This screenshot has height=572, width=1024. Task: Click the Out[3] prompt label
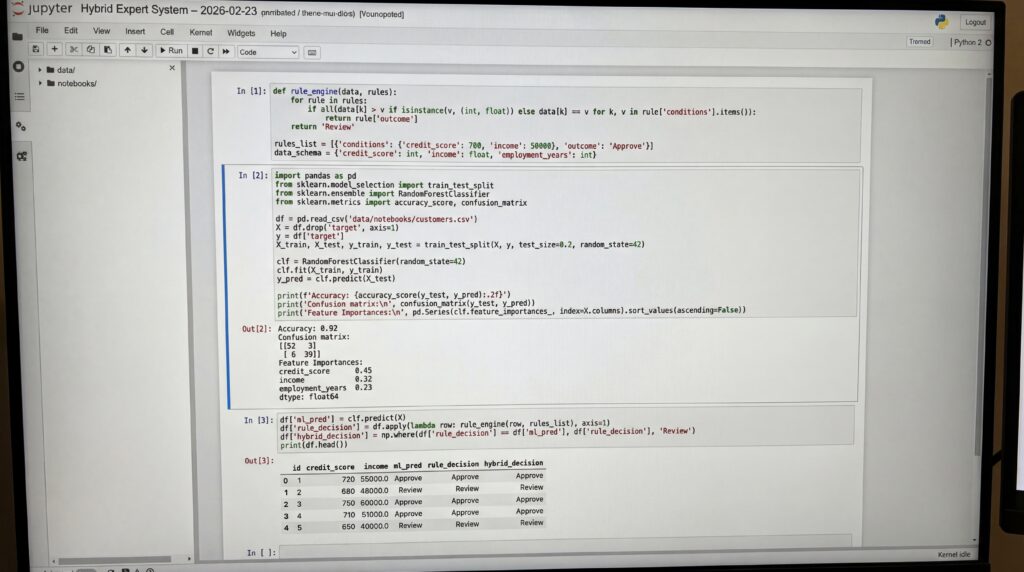pyautogui.click(x=259, y=460)
